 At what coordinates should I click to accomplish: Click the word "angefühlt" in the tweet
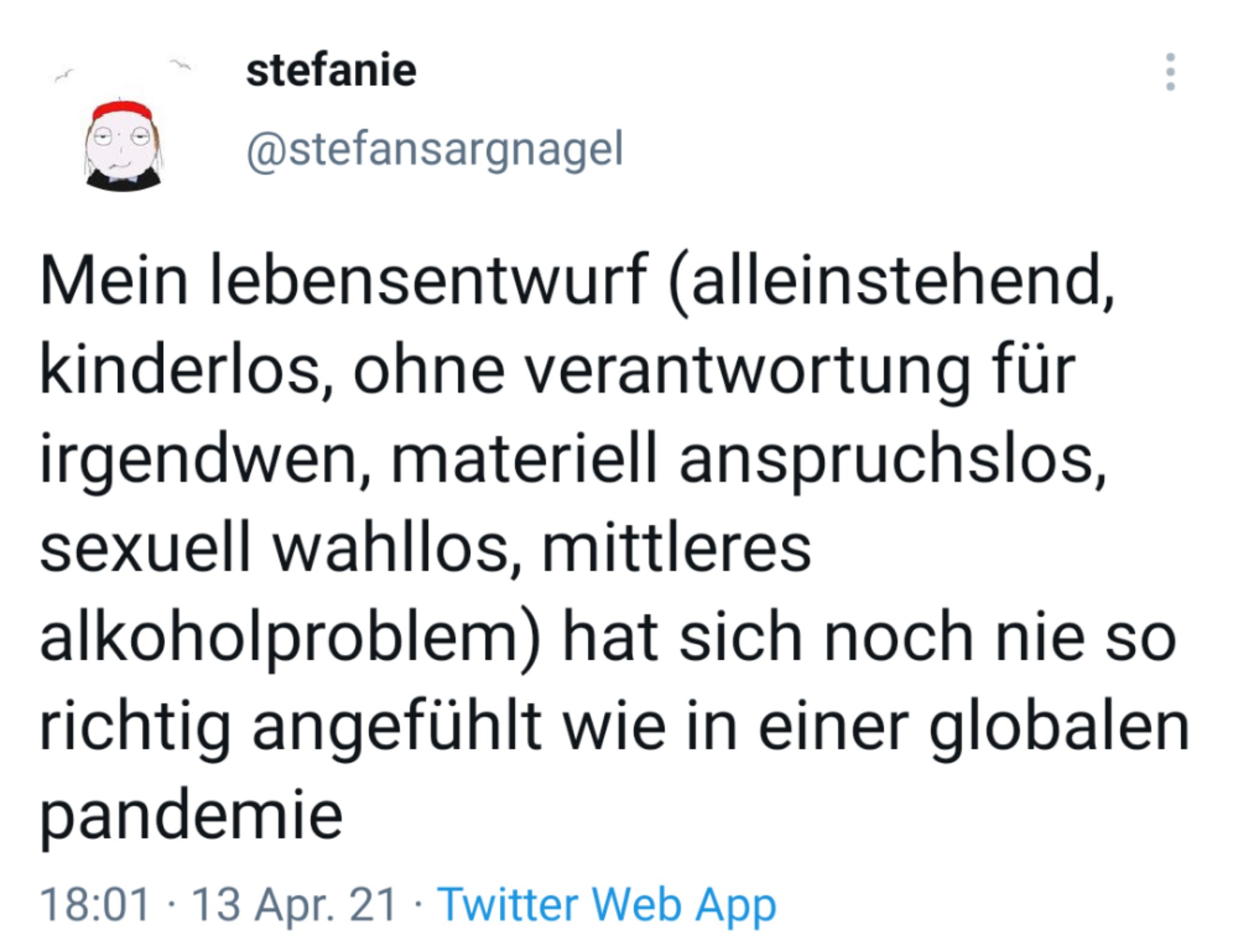coord(397,727)
